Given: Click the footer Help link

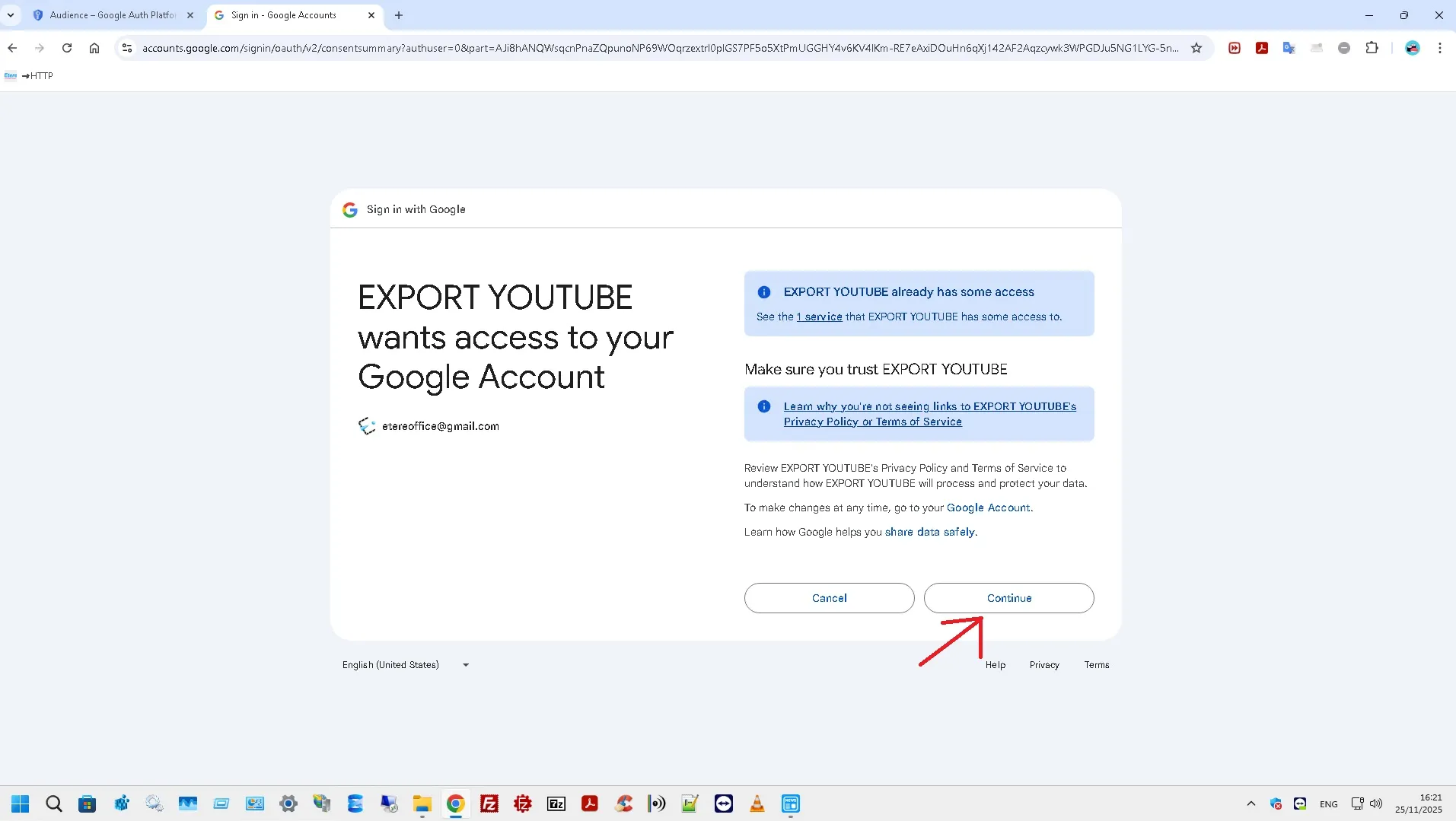Looking at the screenshot, I should (995, 665).
